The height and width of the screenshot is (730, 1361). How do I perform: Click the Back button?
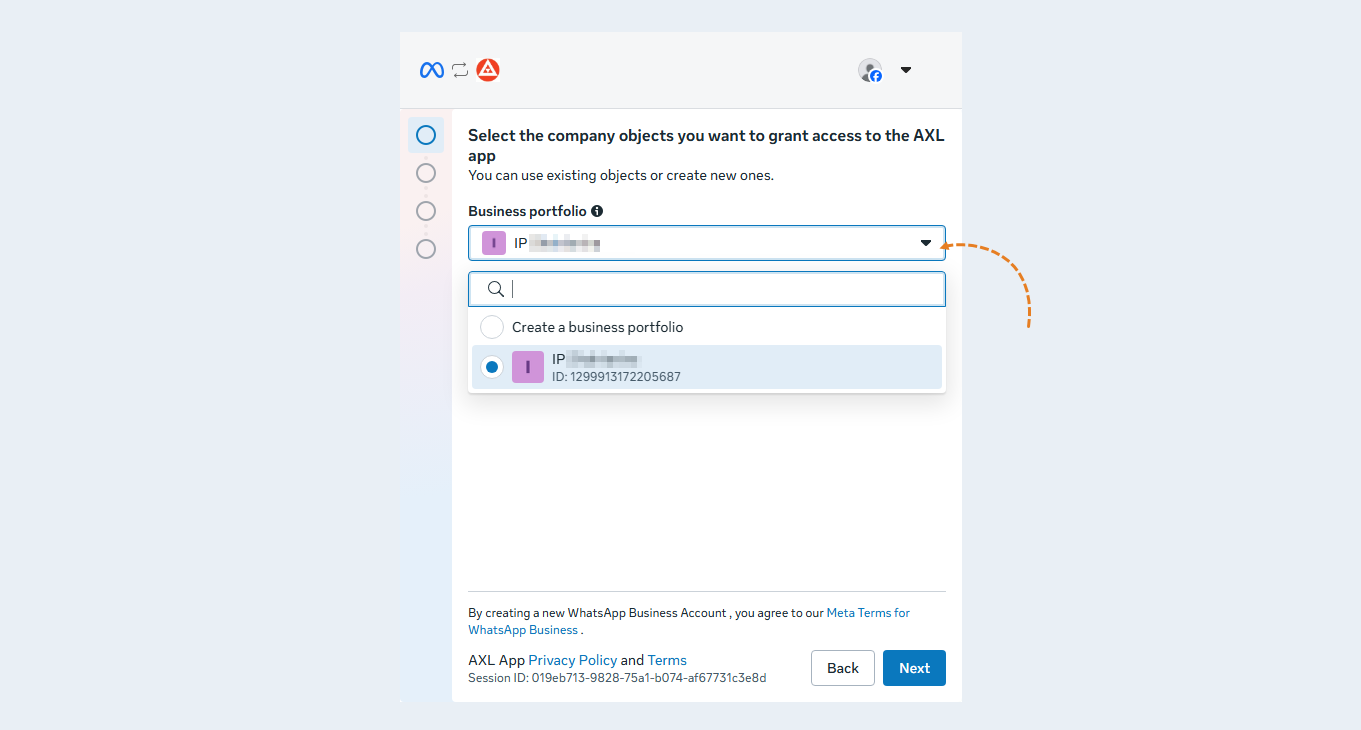843,668
